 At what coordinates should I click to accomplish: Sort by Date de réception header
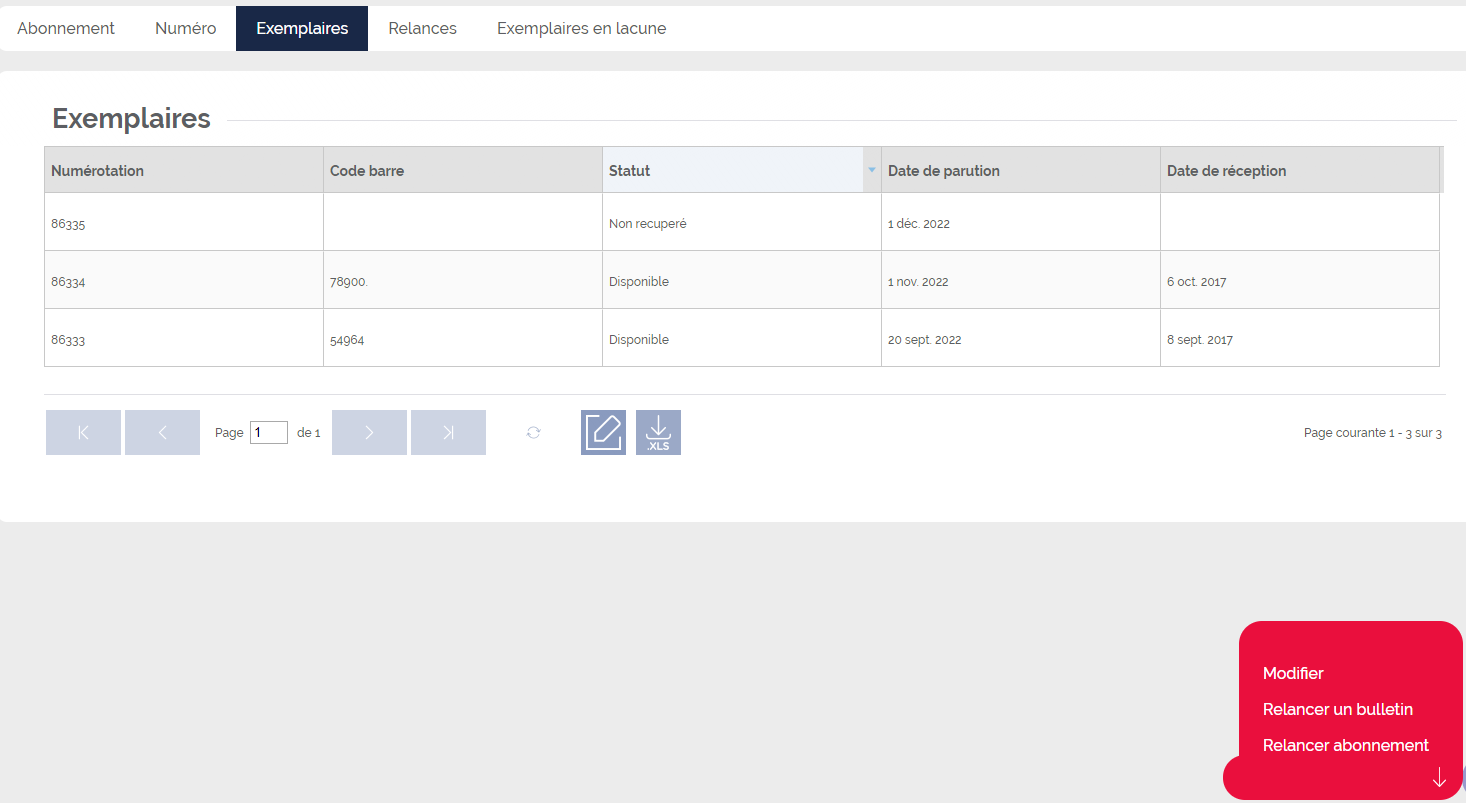1299,170
